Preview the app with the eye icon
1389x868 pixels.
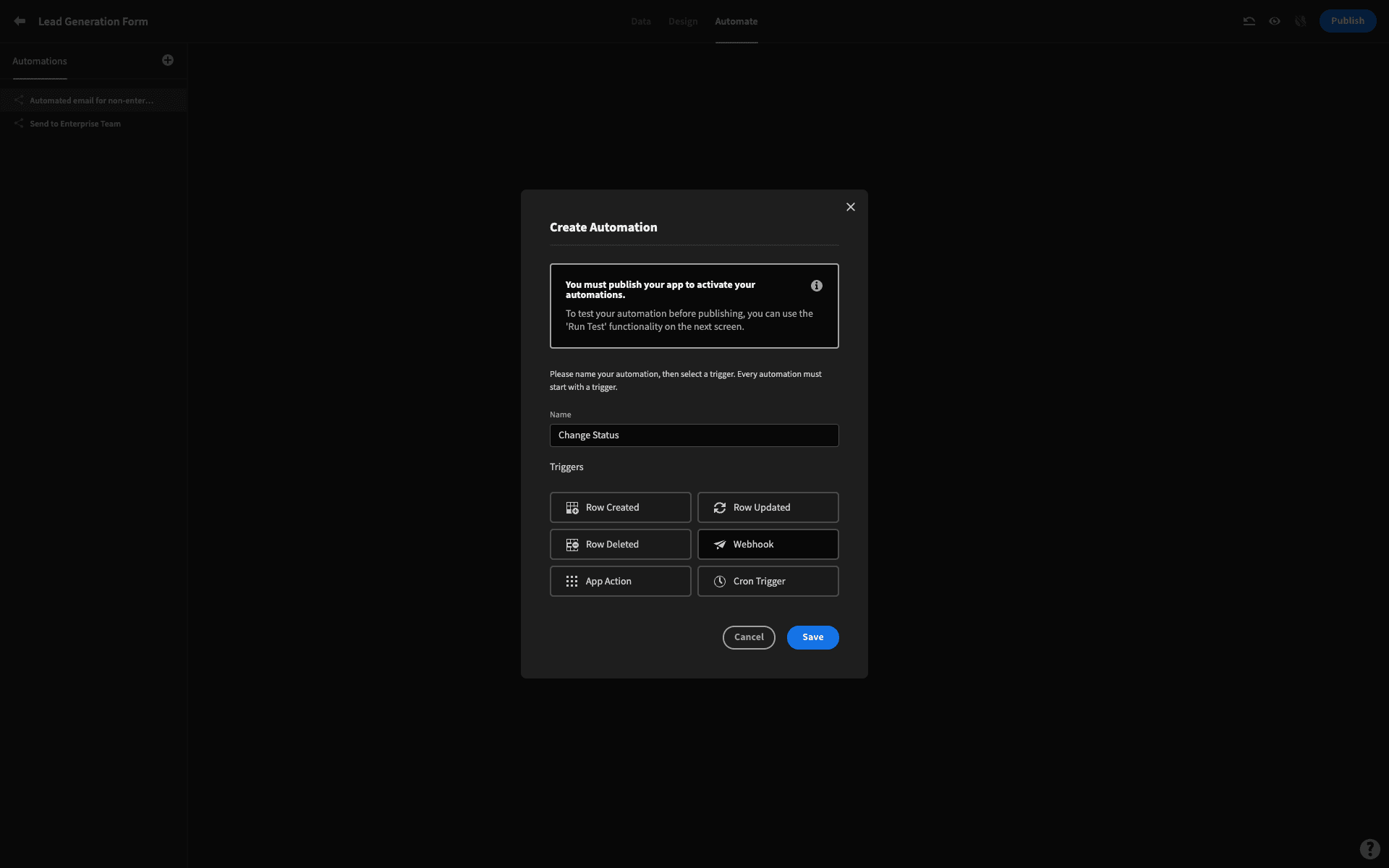1275,21
